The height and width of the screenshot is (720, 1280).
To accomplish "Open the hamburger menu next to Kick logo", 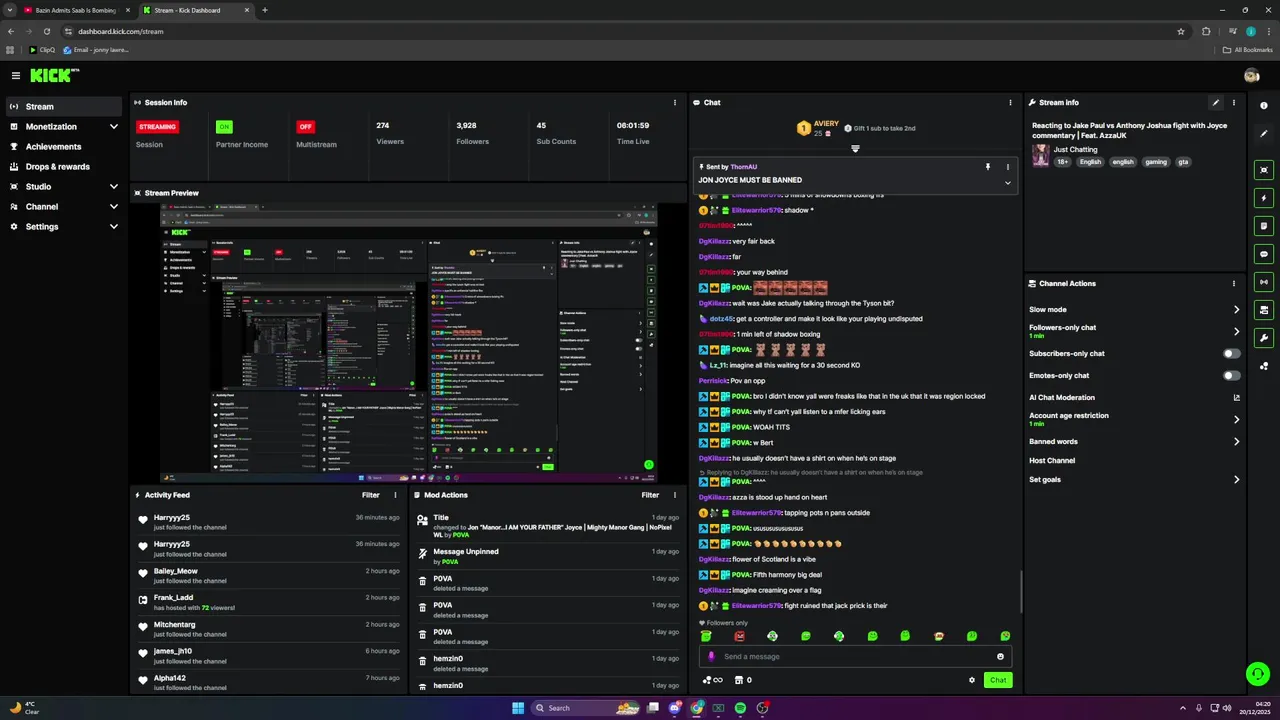I will click(16, 75).
